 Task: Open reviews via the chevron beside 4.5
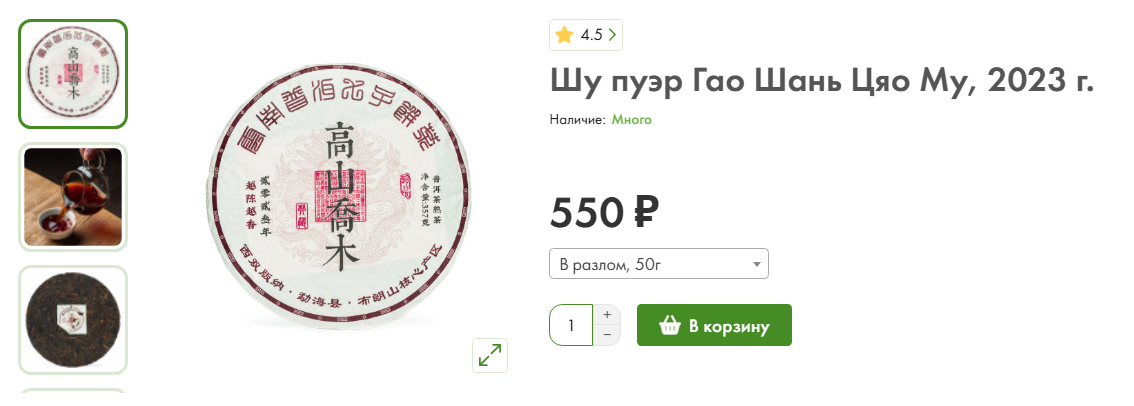(x=612, y=35)
